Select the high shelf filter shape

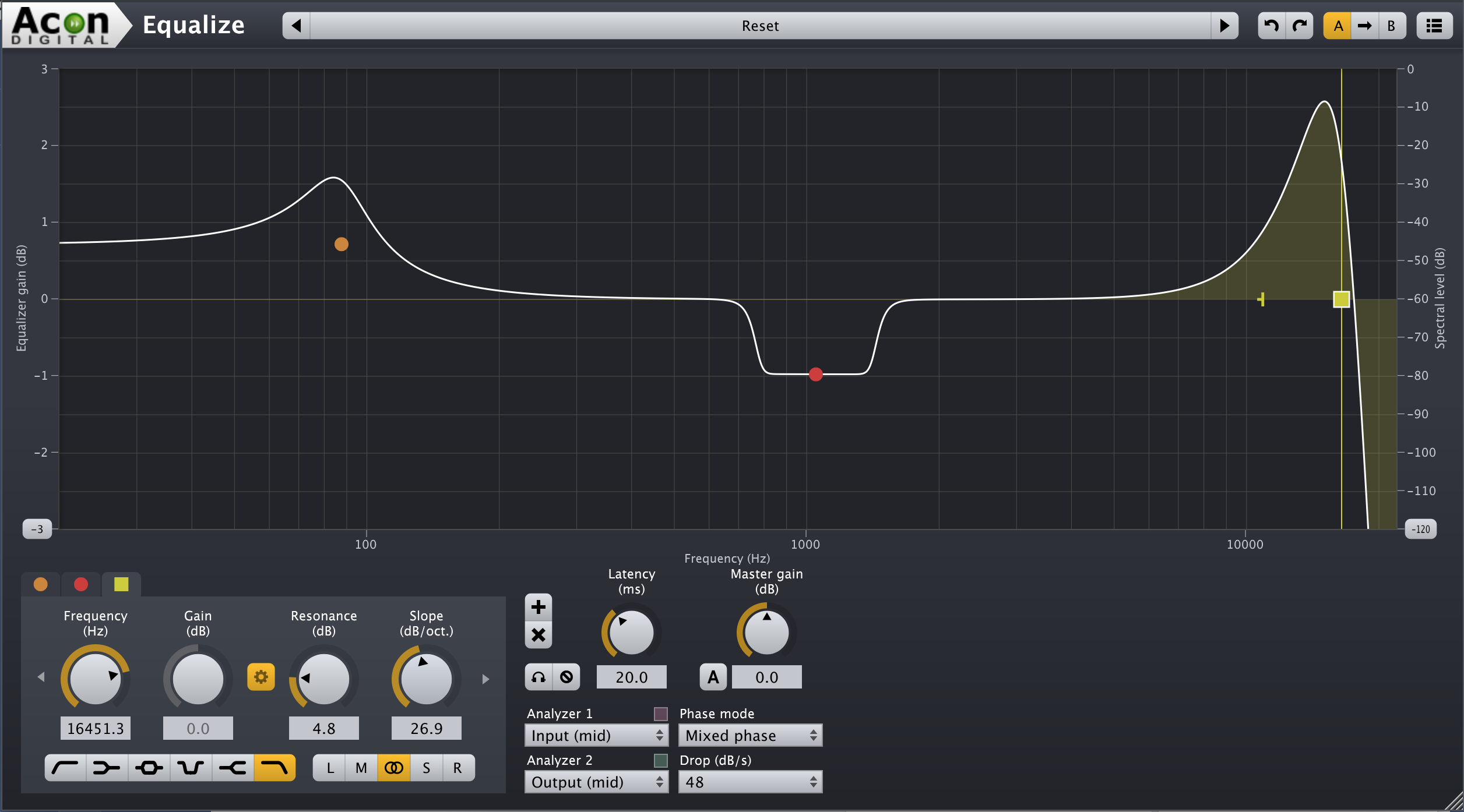click(233, 768)
